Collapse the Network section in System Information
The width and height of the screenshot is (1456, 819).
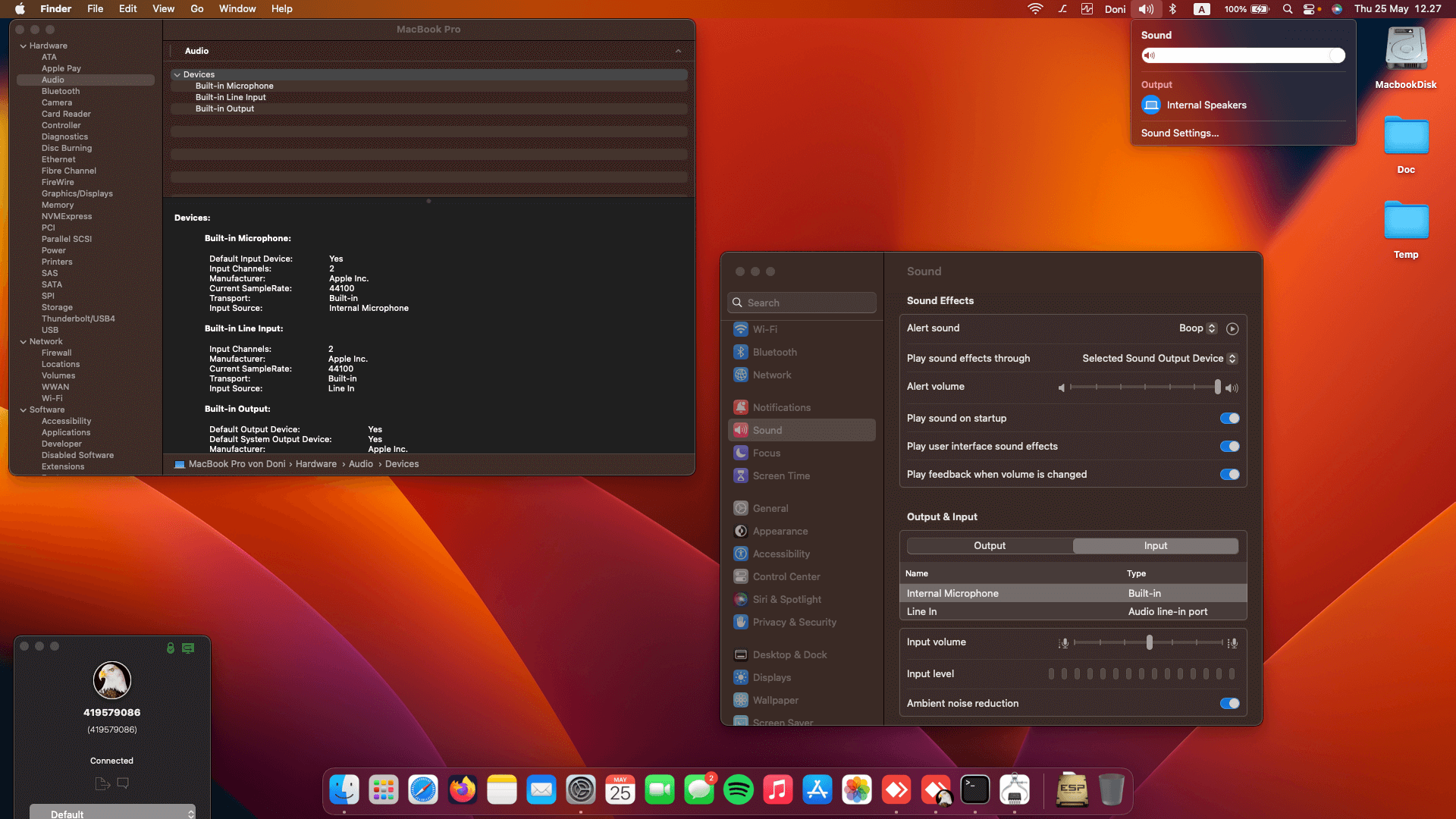pos(24,342)
